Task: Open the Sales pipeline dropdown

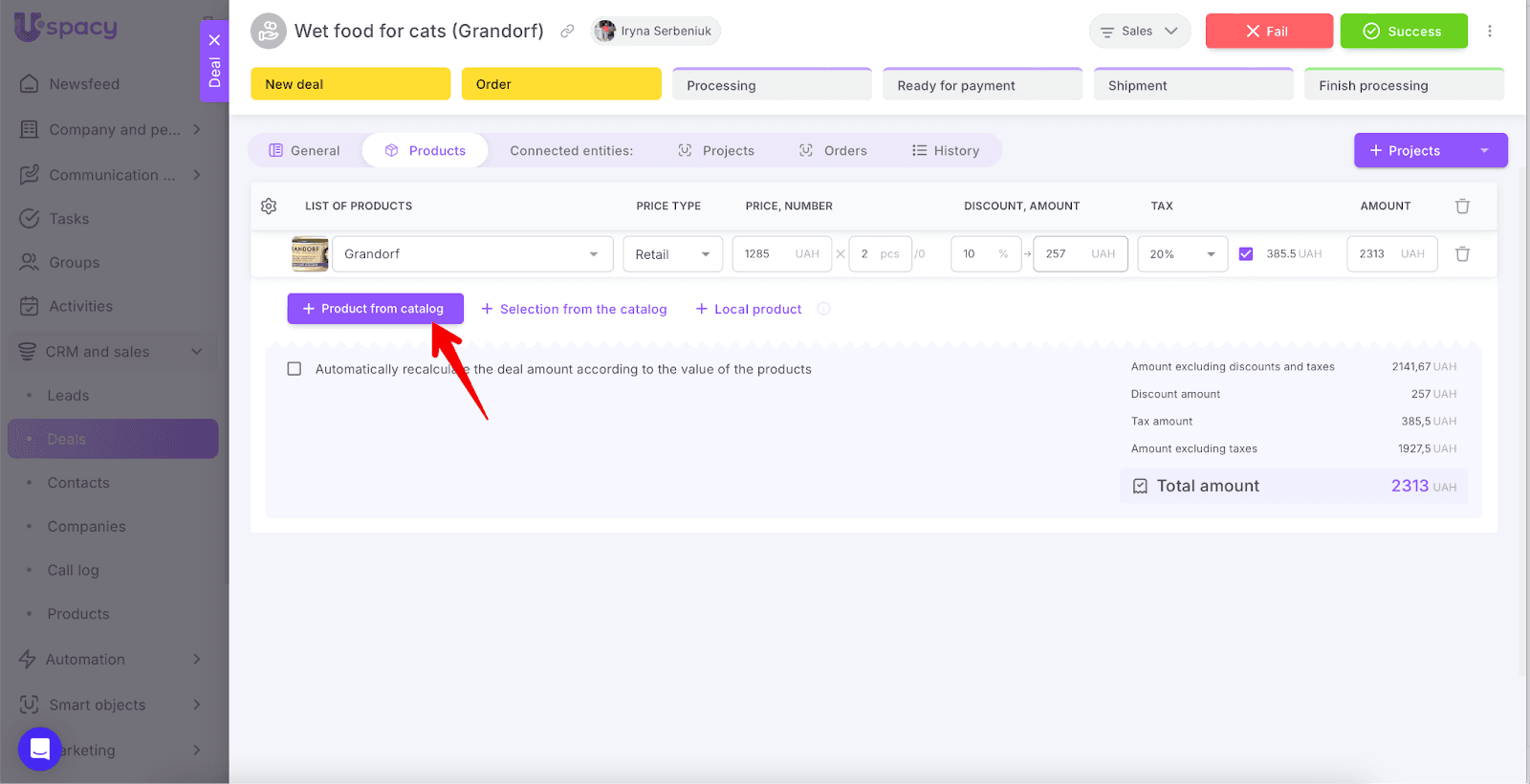Action: pos(1139,32)
